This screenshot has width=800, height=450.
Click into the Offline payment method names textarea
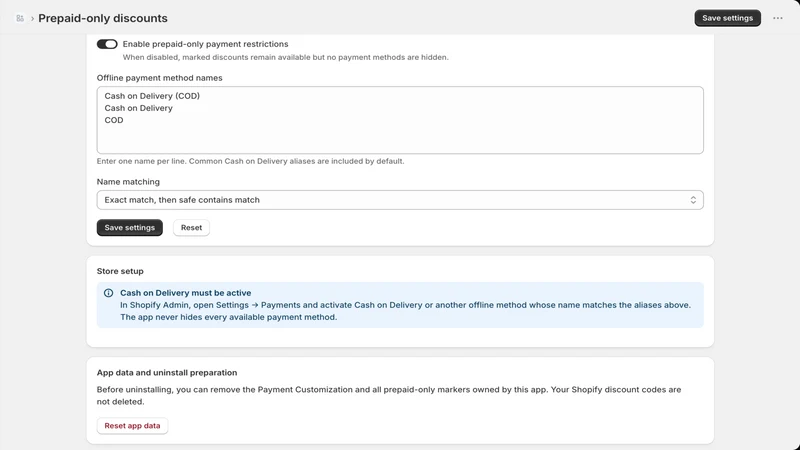click(x=400, y=120)
